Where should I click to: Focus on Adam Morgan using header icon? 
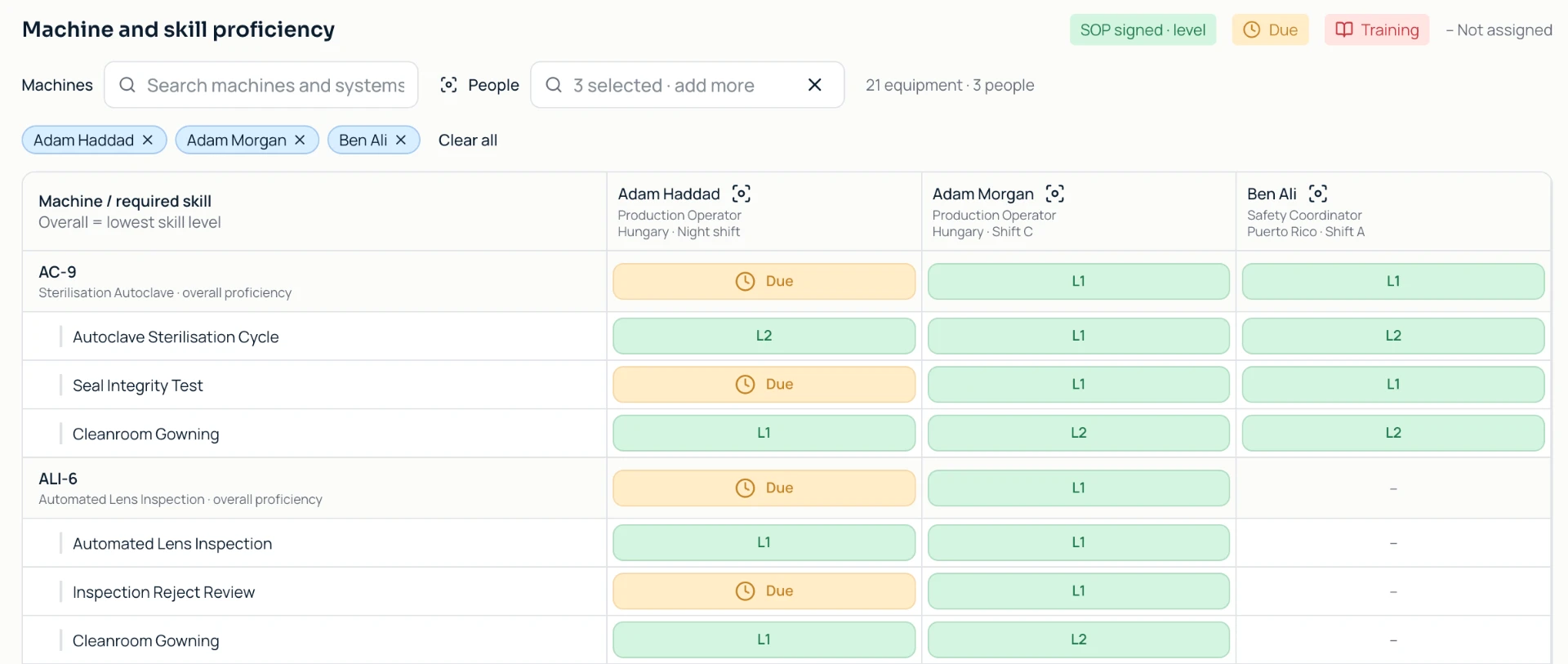(x=1055, y=194)
